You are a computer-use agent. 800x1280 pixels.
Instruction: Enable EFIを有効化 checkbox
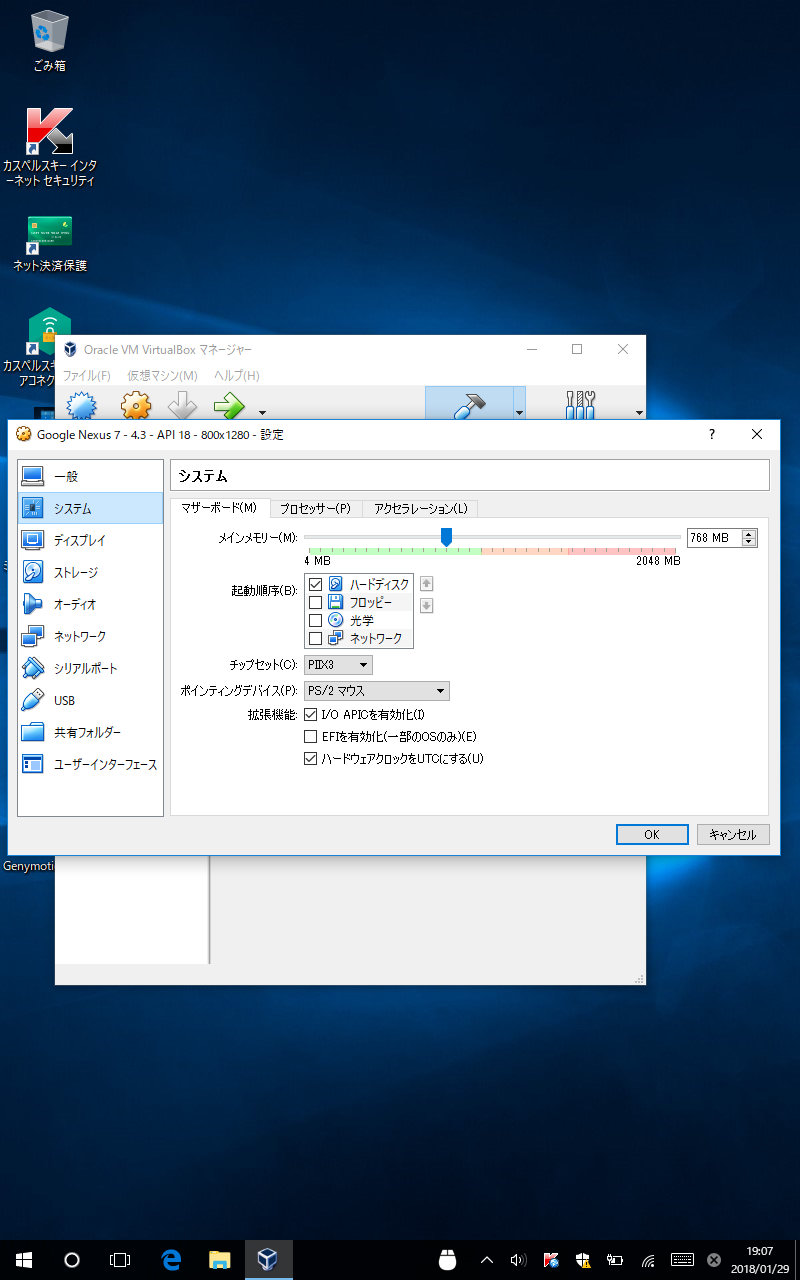(x=310, y=737)
